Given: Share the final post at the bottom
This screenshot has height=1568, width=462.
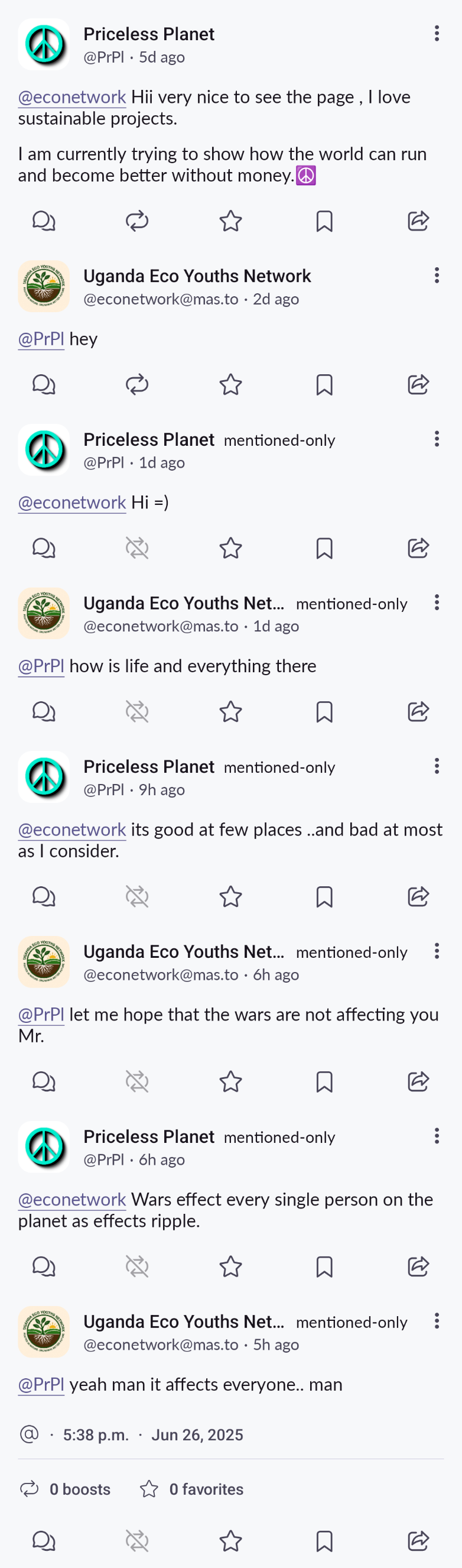Looking at the screenshot, I should tap(418, 1541).
